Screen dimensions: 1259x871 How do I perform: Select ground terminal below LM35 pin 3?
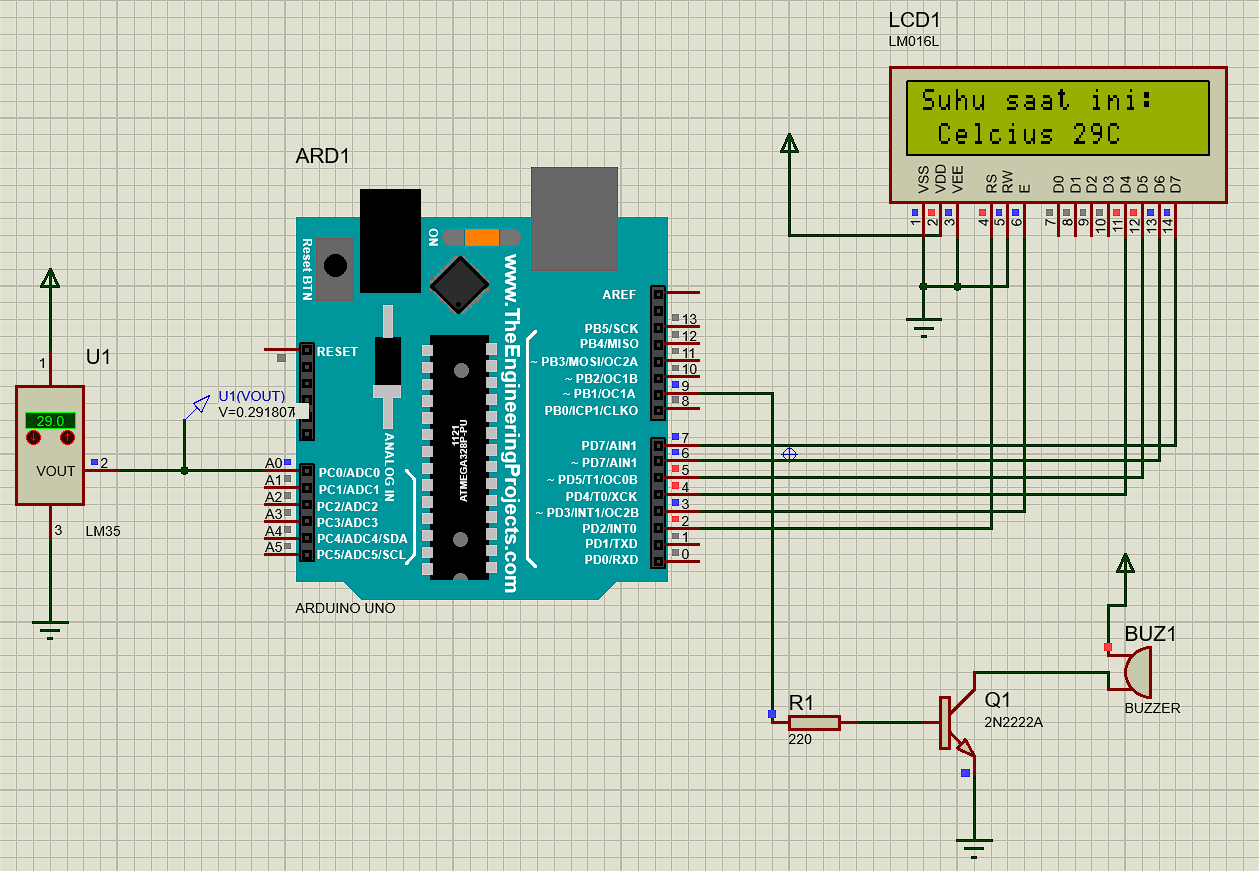(x=50, y=630)
